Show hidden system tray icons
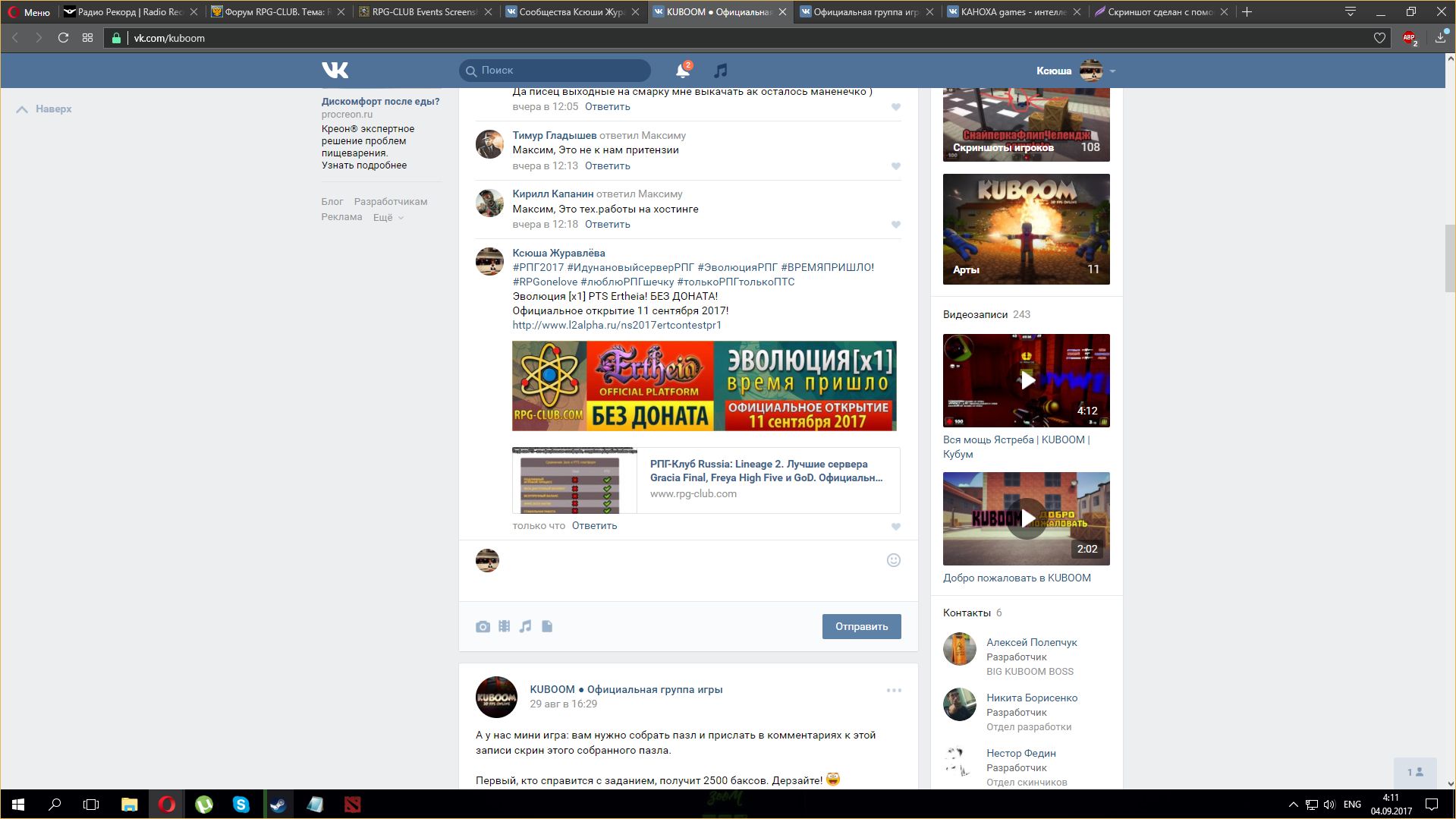The height and width of the screenshot is (819, 1456). click(x=1293, y=805)
